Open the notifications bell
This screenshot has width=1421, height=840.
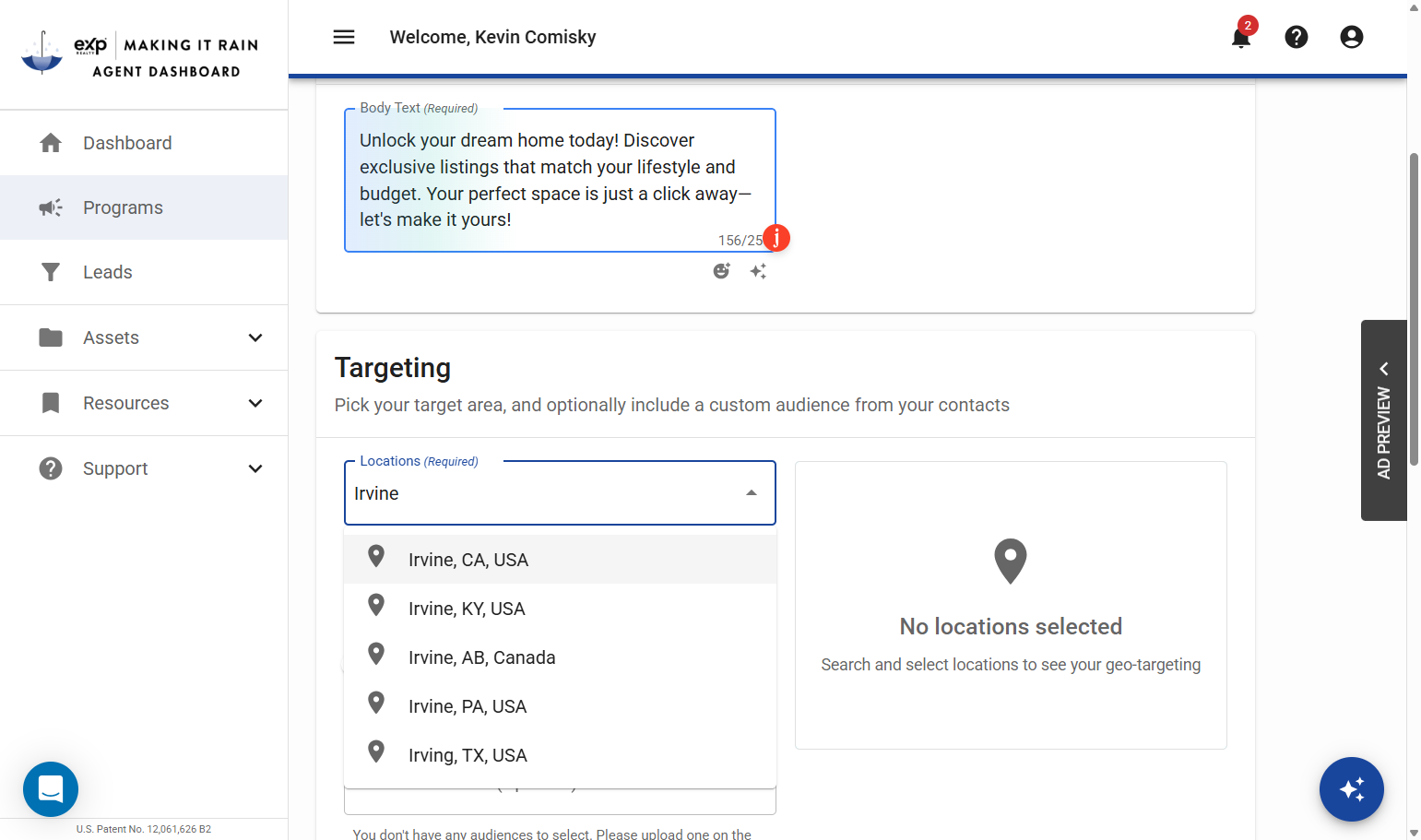click(x=1241, y=37)
